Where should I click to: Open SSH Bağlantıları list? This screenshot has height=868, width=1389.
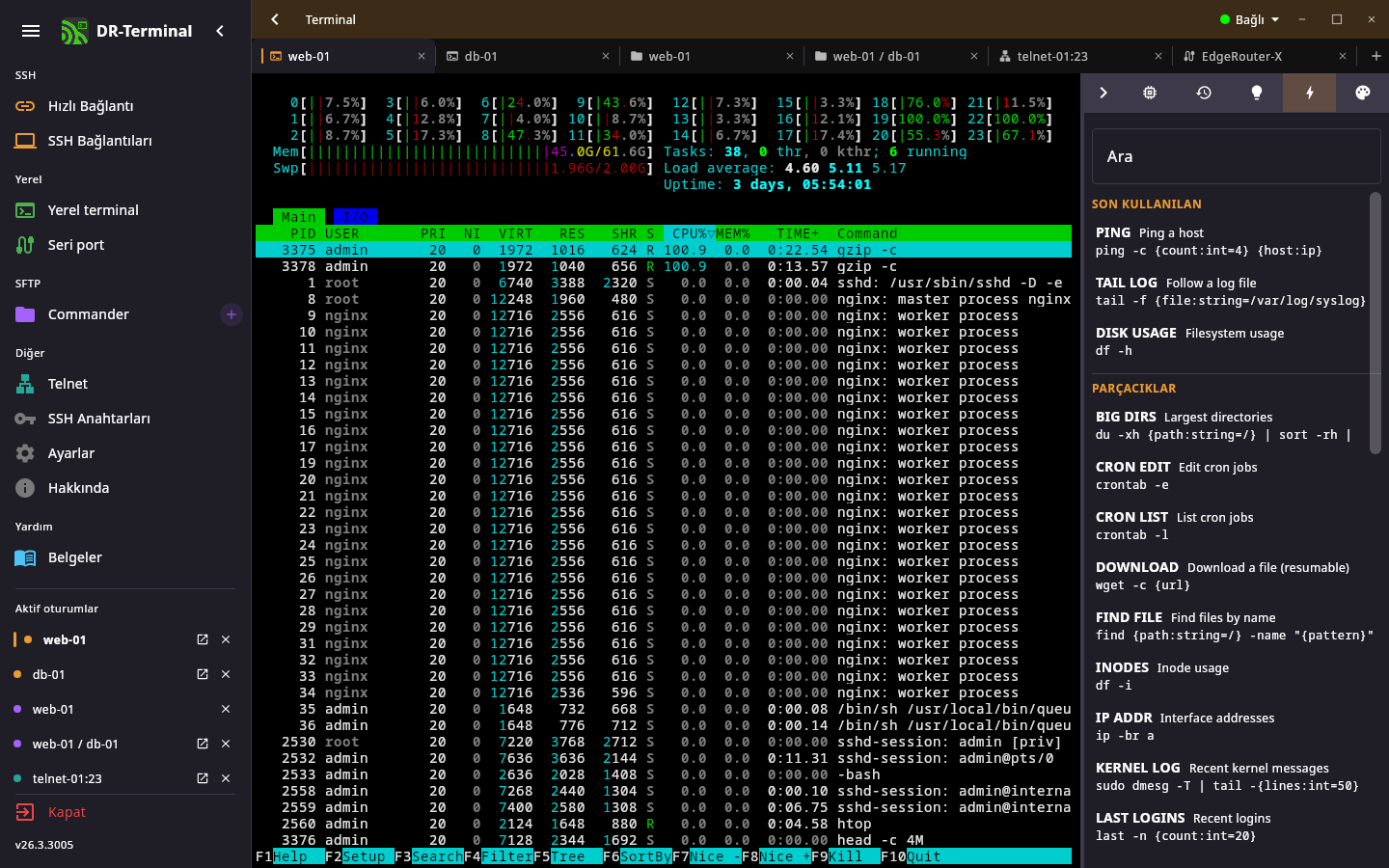125,141
